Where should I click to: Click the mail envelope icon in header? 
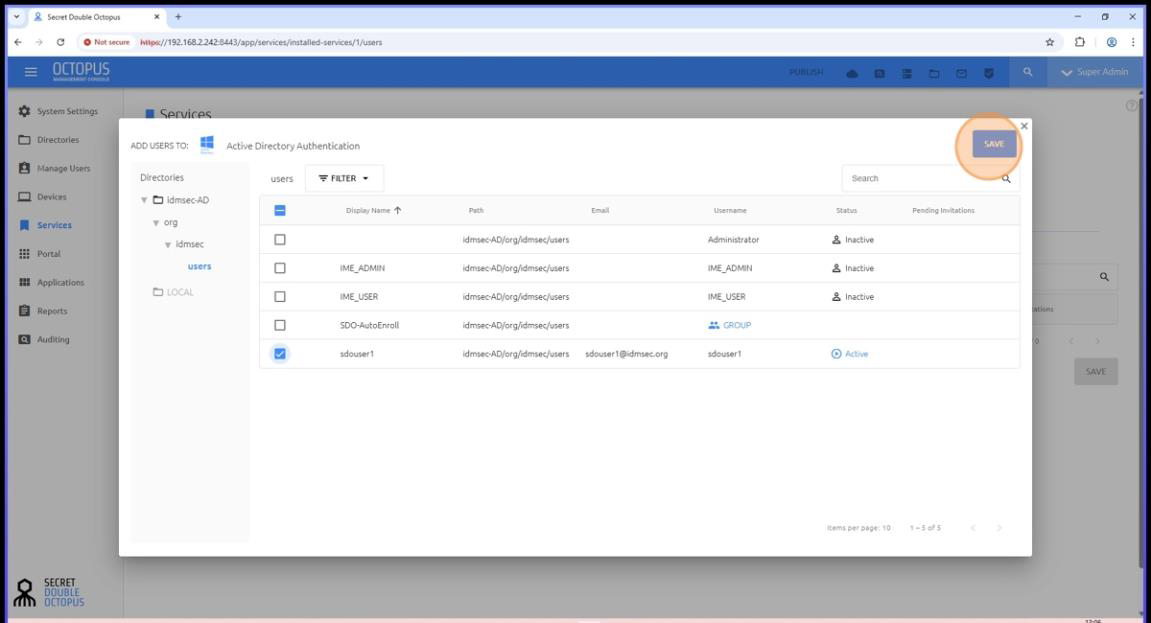962,73
